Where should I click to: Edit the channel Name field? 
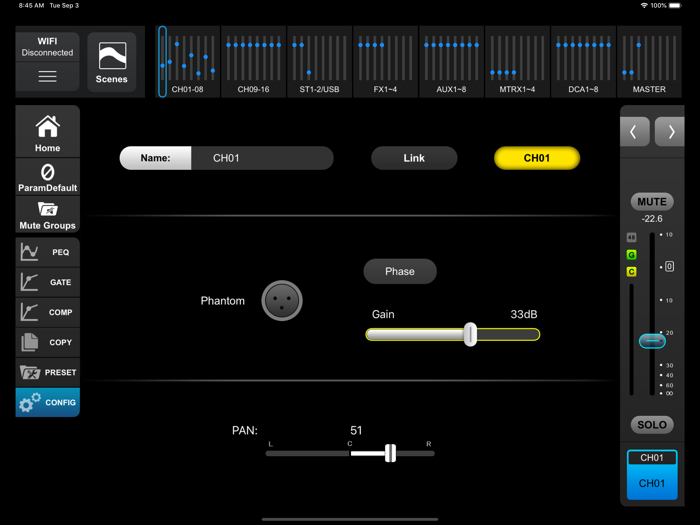[x=262, y=158]
